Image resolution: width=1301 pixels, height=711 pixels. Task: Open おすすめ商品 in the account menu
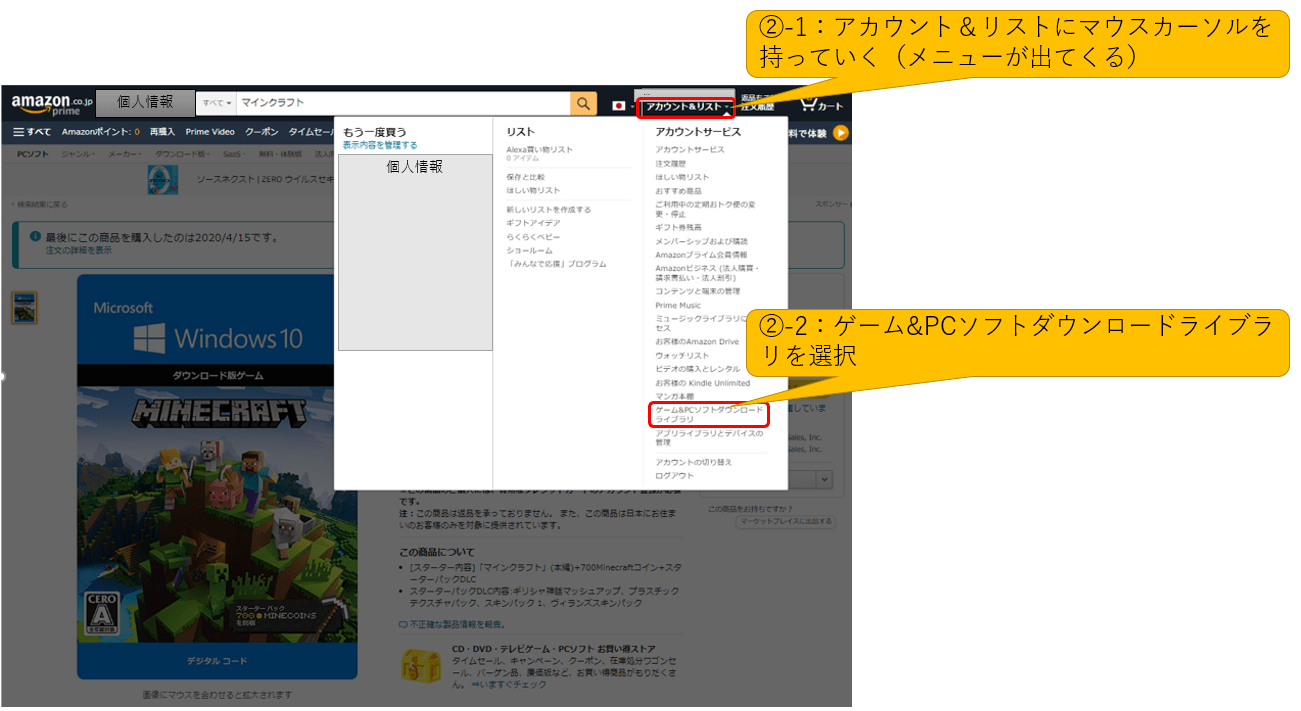click(678, 191)
